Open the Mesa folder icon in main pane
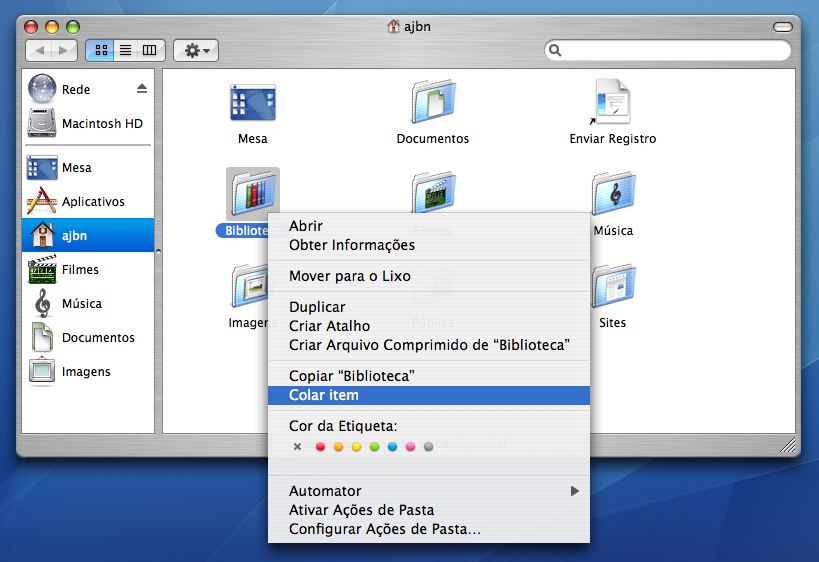The image size is (819, 562). click(253, 103)
